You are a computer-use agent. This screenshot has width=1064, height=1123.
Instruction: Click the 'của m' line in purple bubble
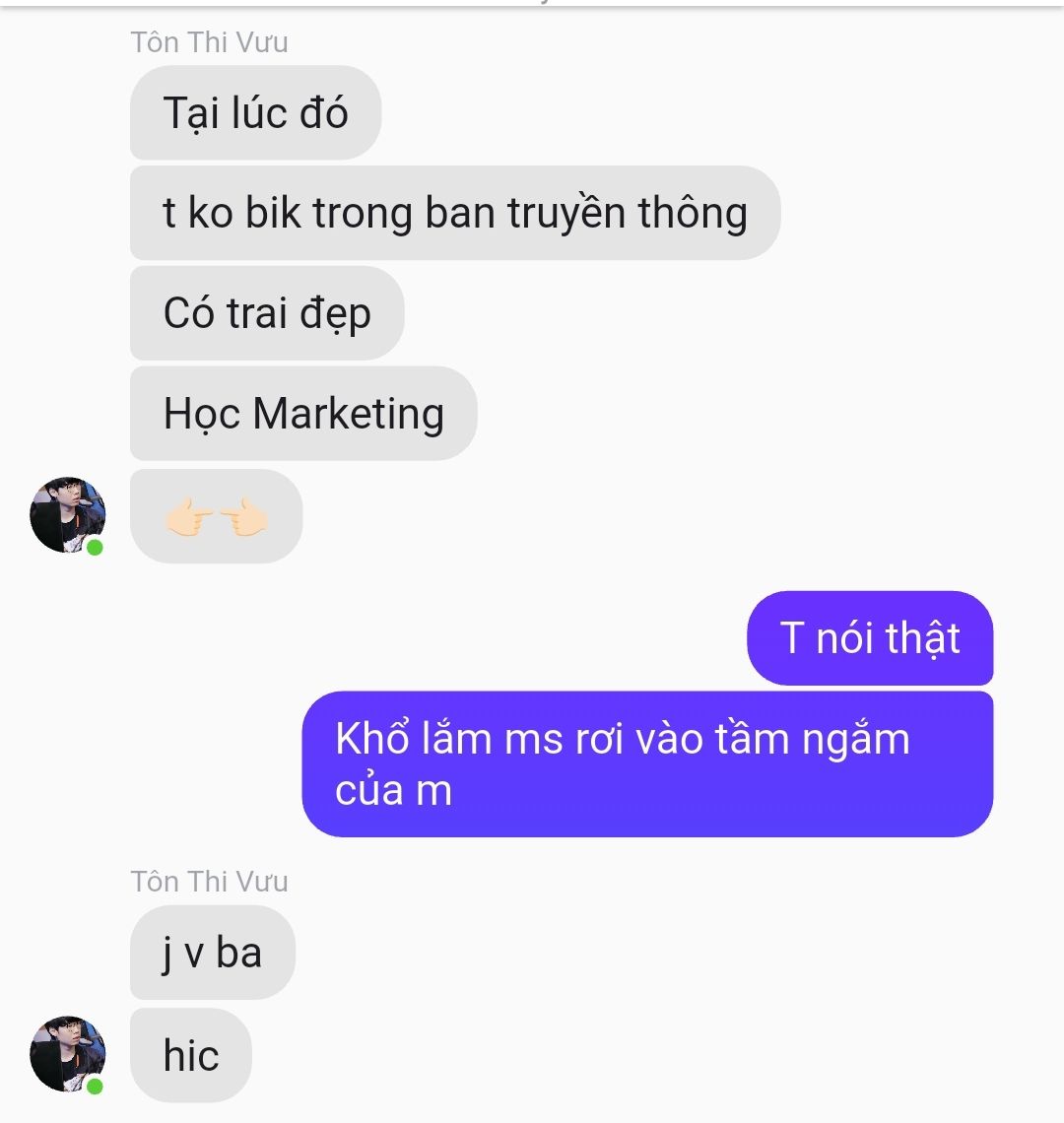pos(393,791)
